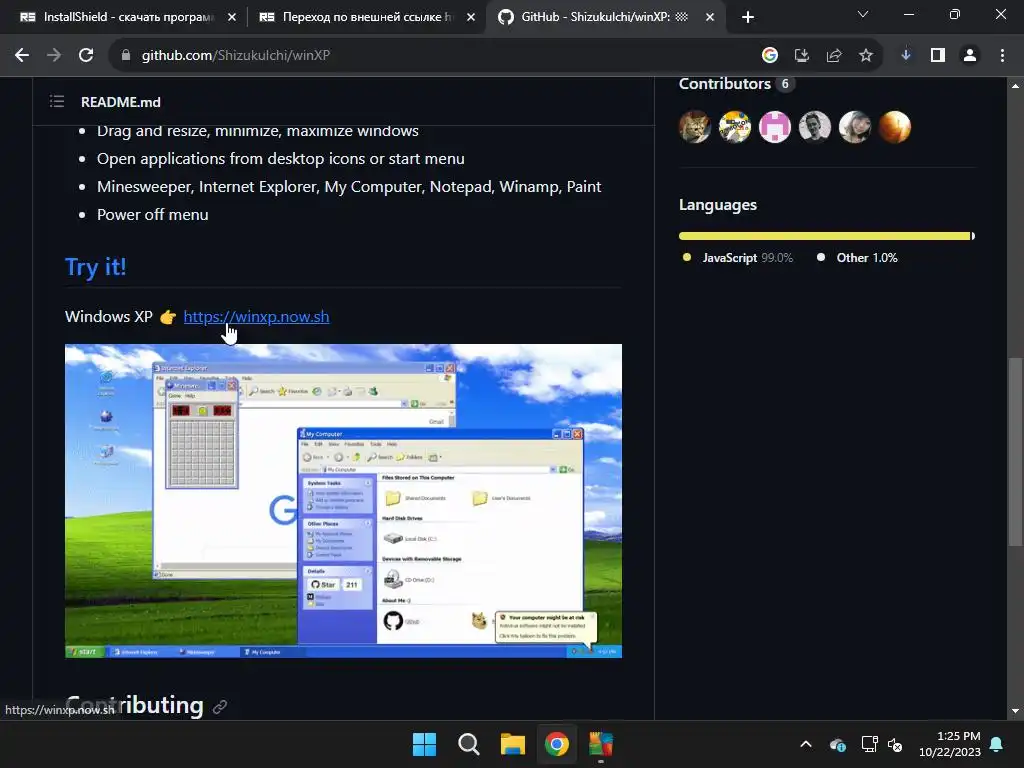
Task: Open the tab search chevron
Action: [863, 14]
